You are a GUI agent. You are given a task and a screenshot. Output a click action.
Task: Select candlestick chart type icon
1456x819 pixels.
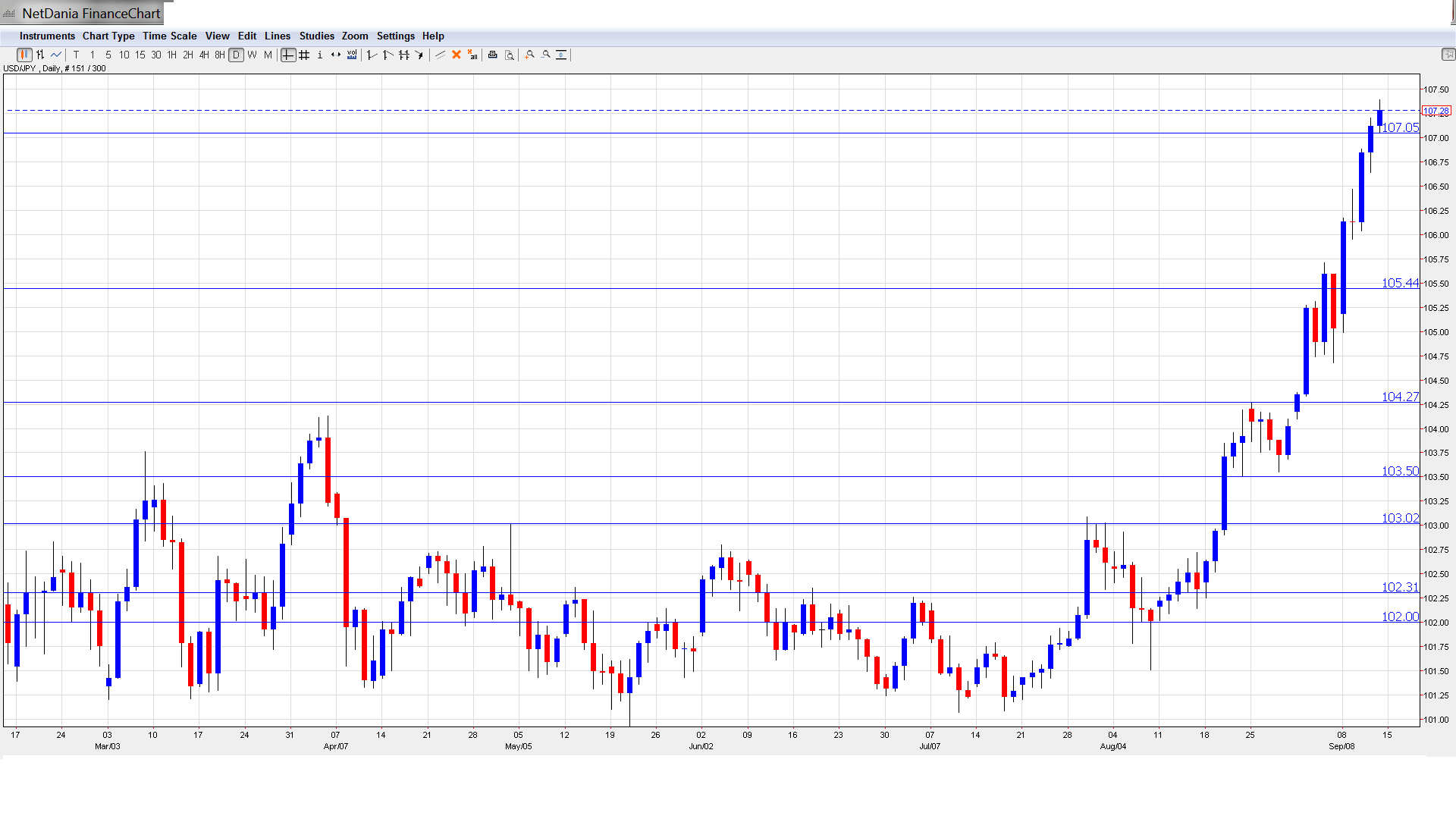tap(24, 55)
